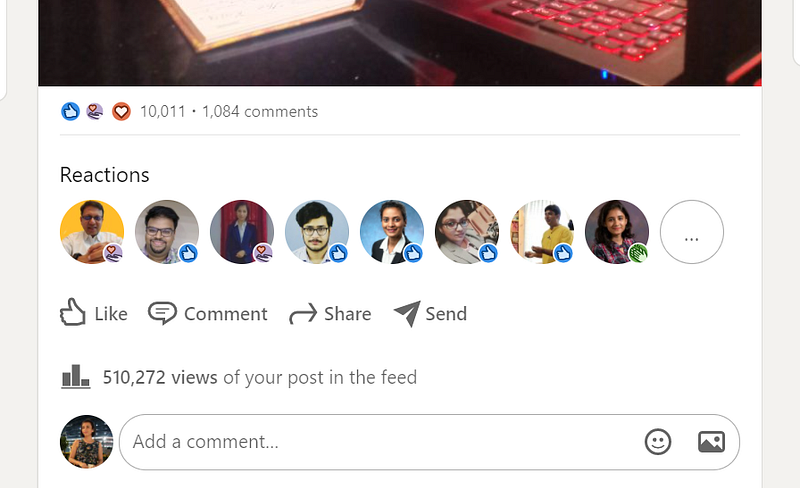Open 510,272 views post statistics

click(x=260, y=377)
